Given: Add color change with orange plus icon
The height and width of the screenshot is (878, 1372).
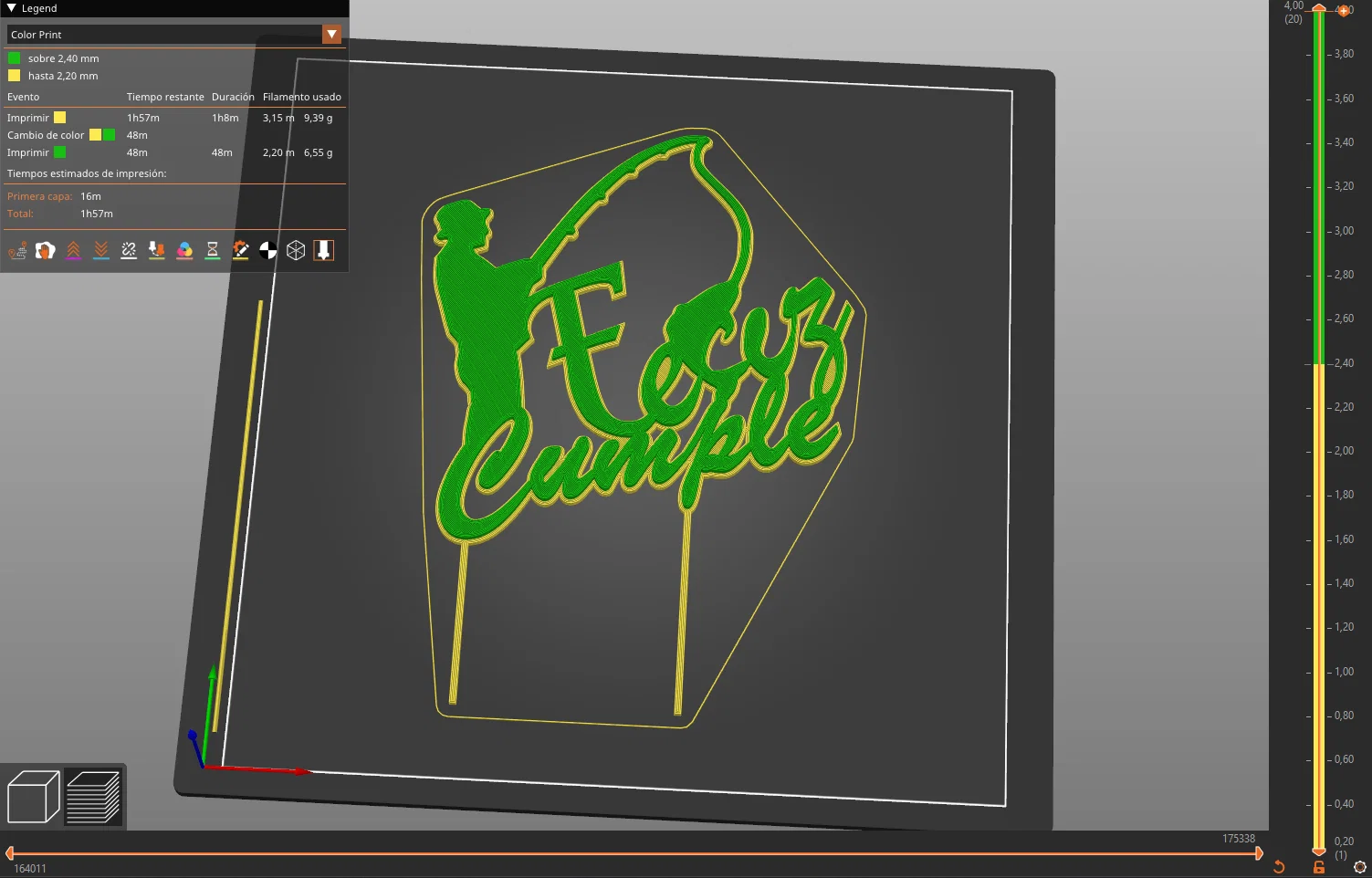Looking at the screenshot, I should (x=1343, y=10).
